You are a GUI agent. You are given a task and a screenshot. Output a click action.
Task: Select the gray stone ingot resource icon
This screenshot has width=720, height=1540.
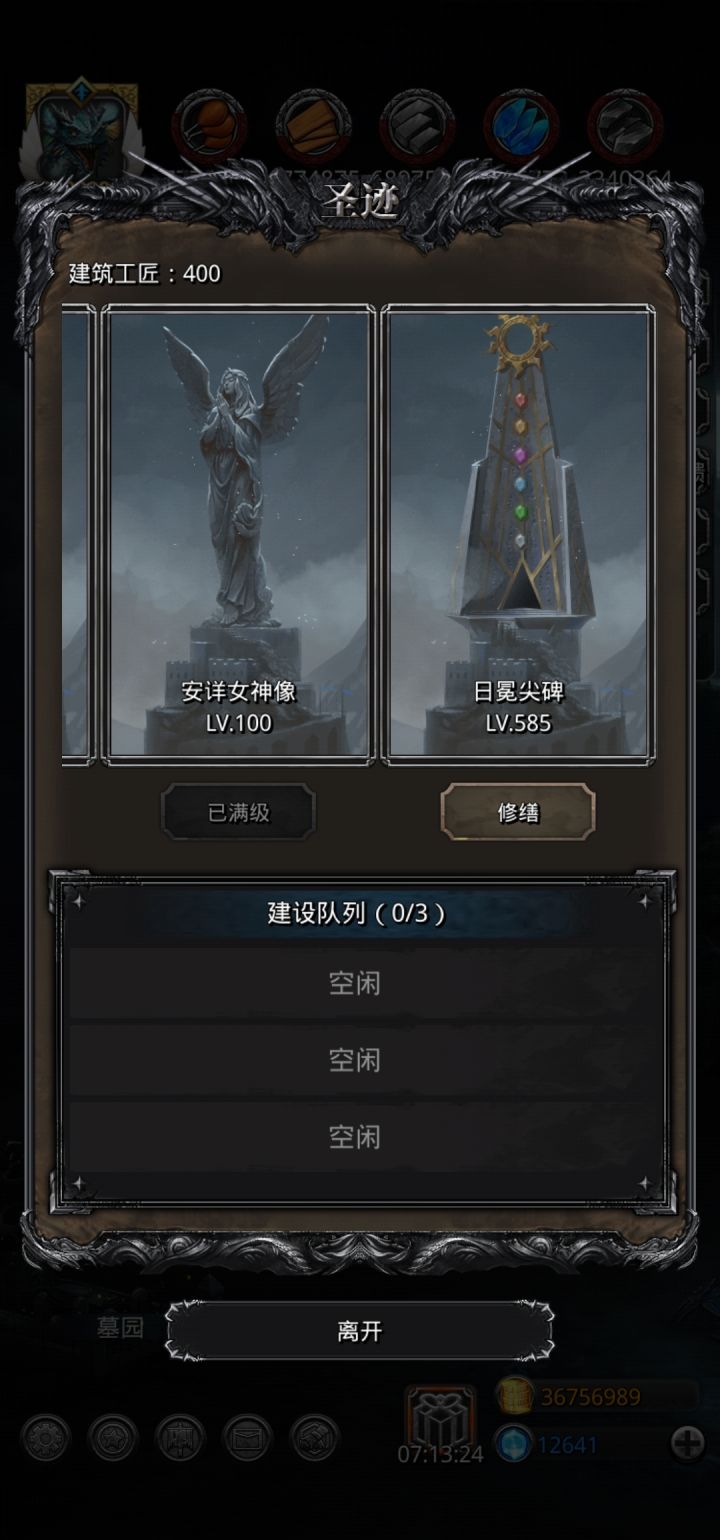tap(417, 126)
